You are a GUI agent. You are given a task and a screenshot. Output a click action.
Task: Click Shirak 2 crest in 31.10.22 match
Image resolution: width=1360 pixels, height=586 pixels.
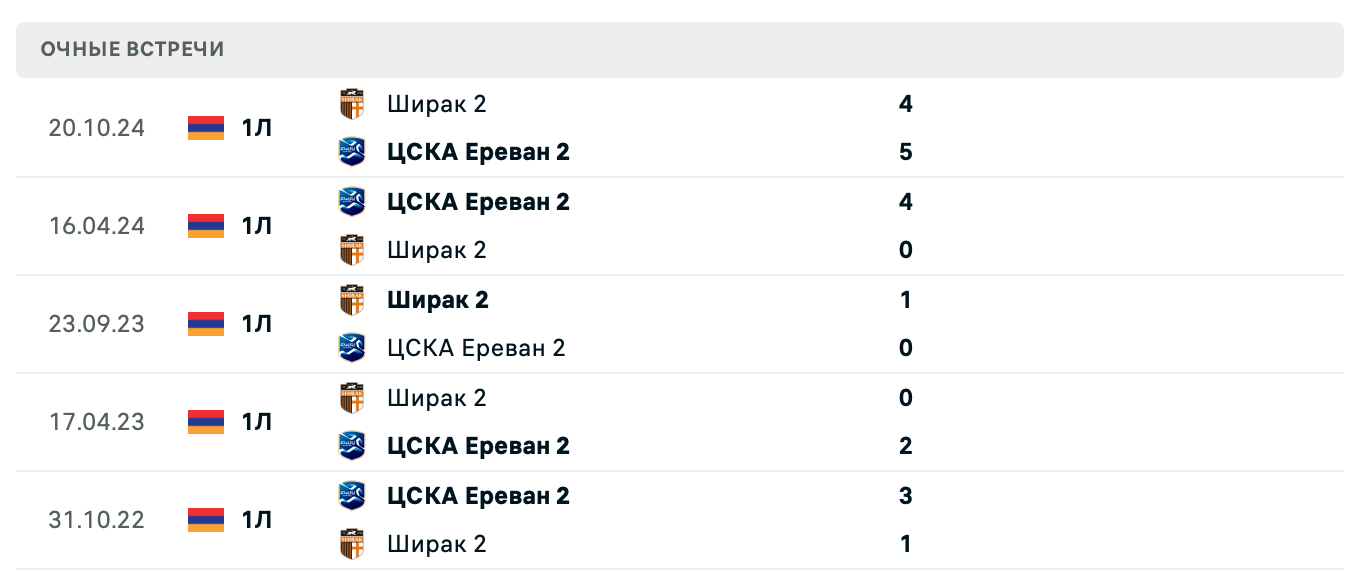[x=352, y=544]
